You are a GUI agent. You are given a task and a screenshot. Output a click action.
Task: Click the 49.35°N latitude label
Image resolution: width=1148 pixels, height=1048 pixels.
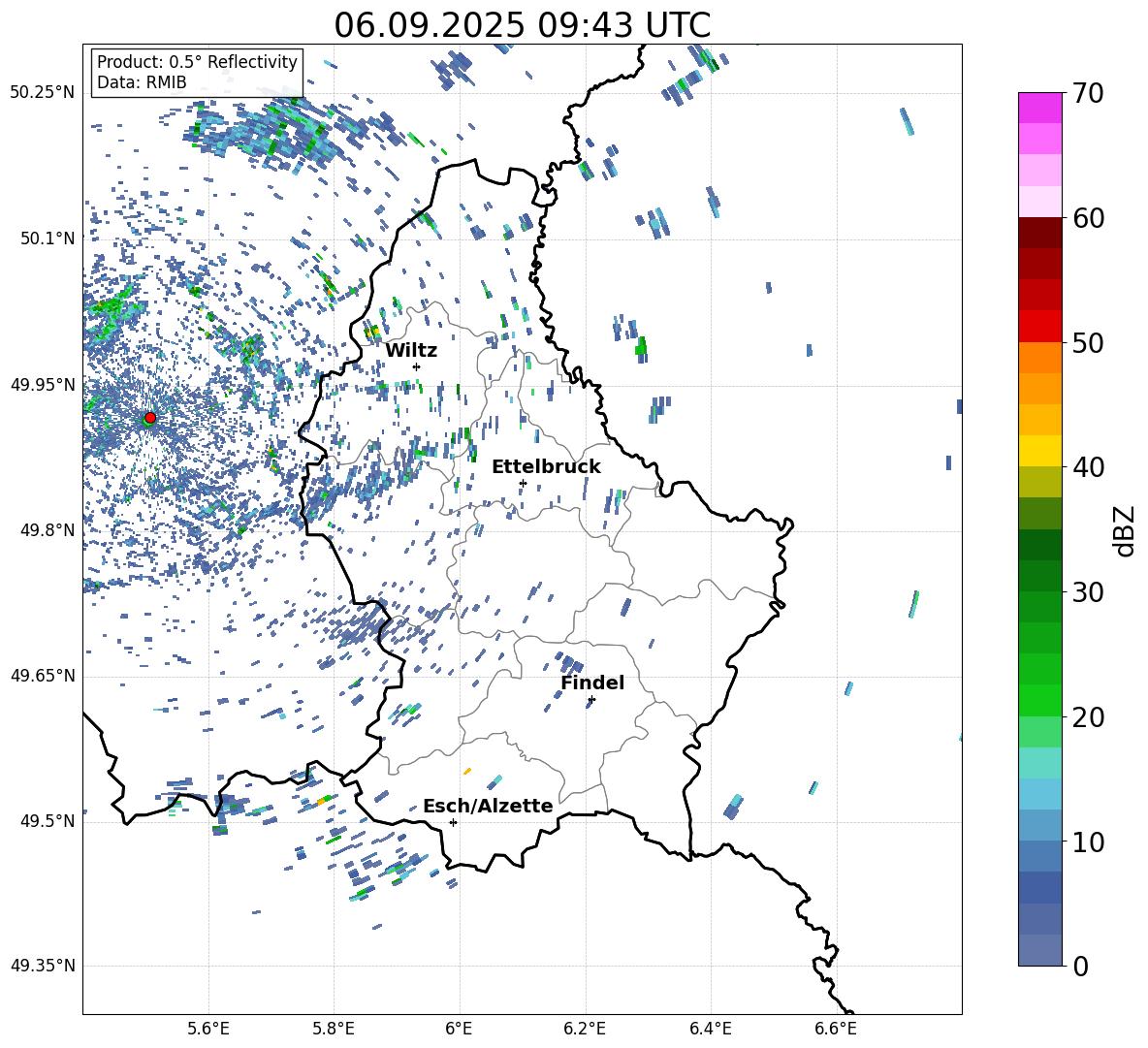click(43, 966)
